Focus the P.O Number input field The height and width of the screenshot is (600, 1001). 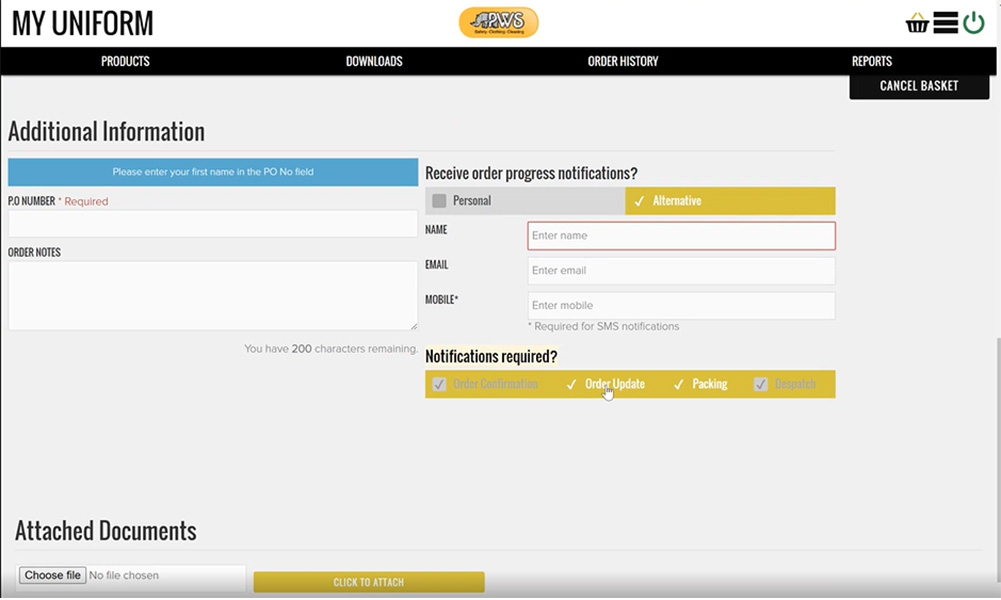tap(212, 223)
